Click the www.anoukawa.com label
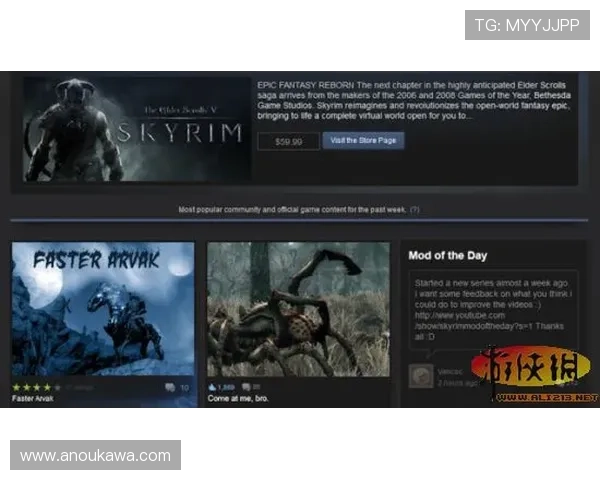 [96, 456]
